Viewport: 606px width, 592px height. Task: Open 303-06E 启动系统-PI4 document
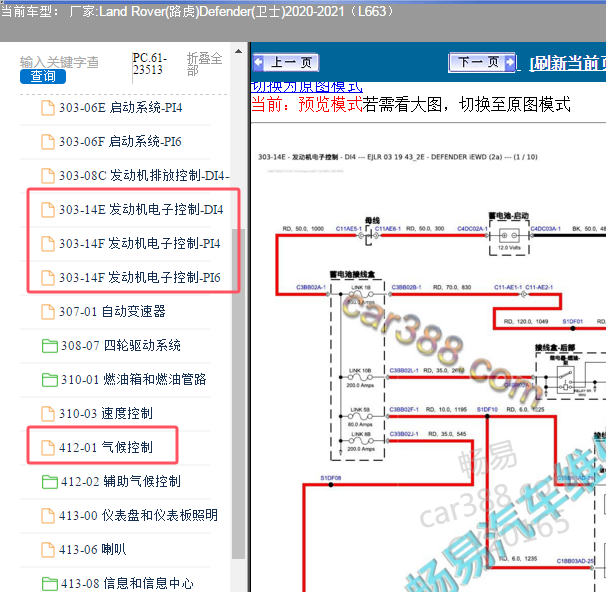click(x=121, y=107)
